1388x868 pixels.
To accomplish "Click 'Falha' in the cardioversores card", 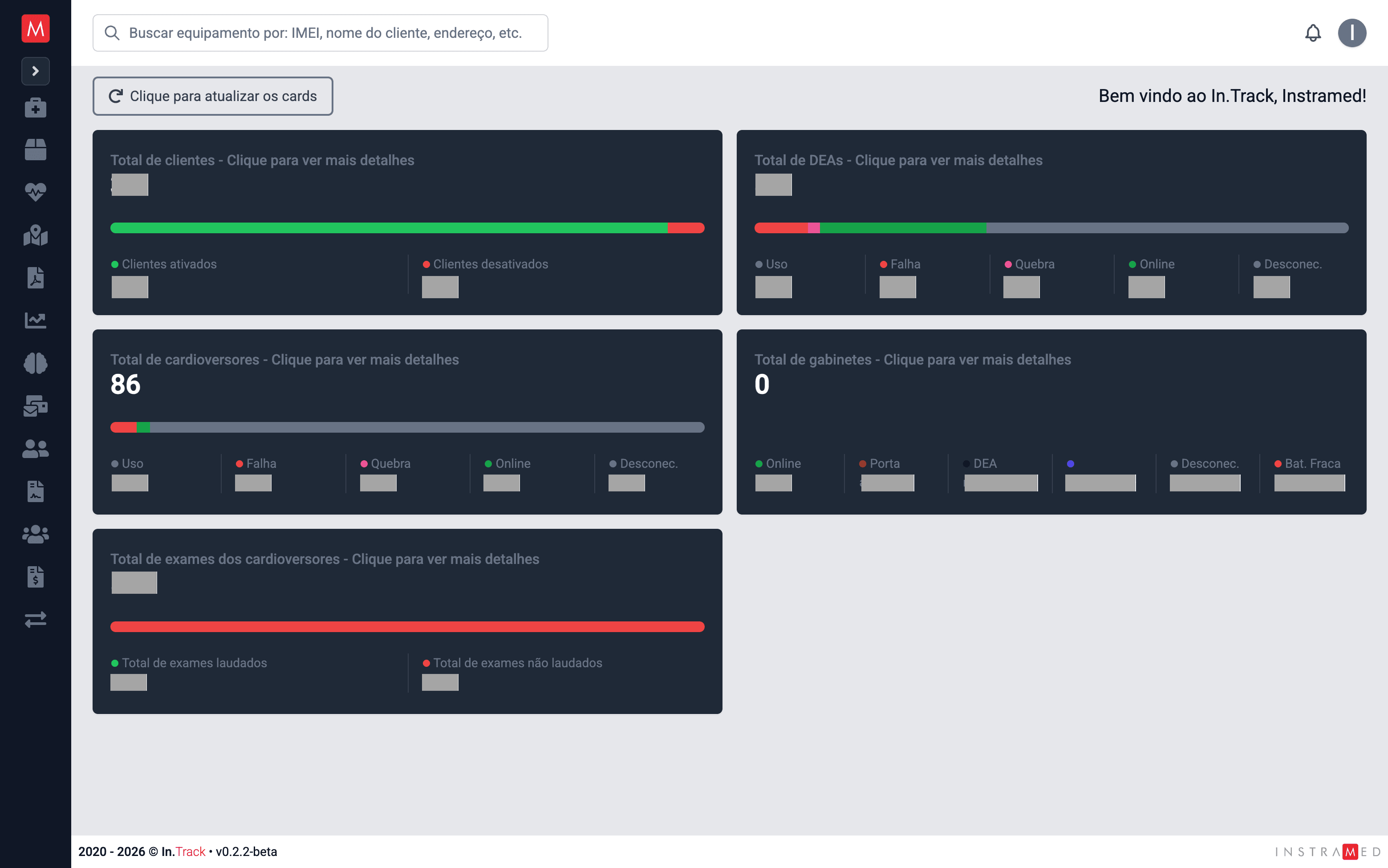I will pos(261,463).
